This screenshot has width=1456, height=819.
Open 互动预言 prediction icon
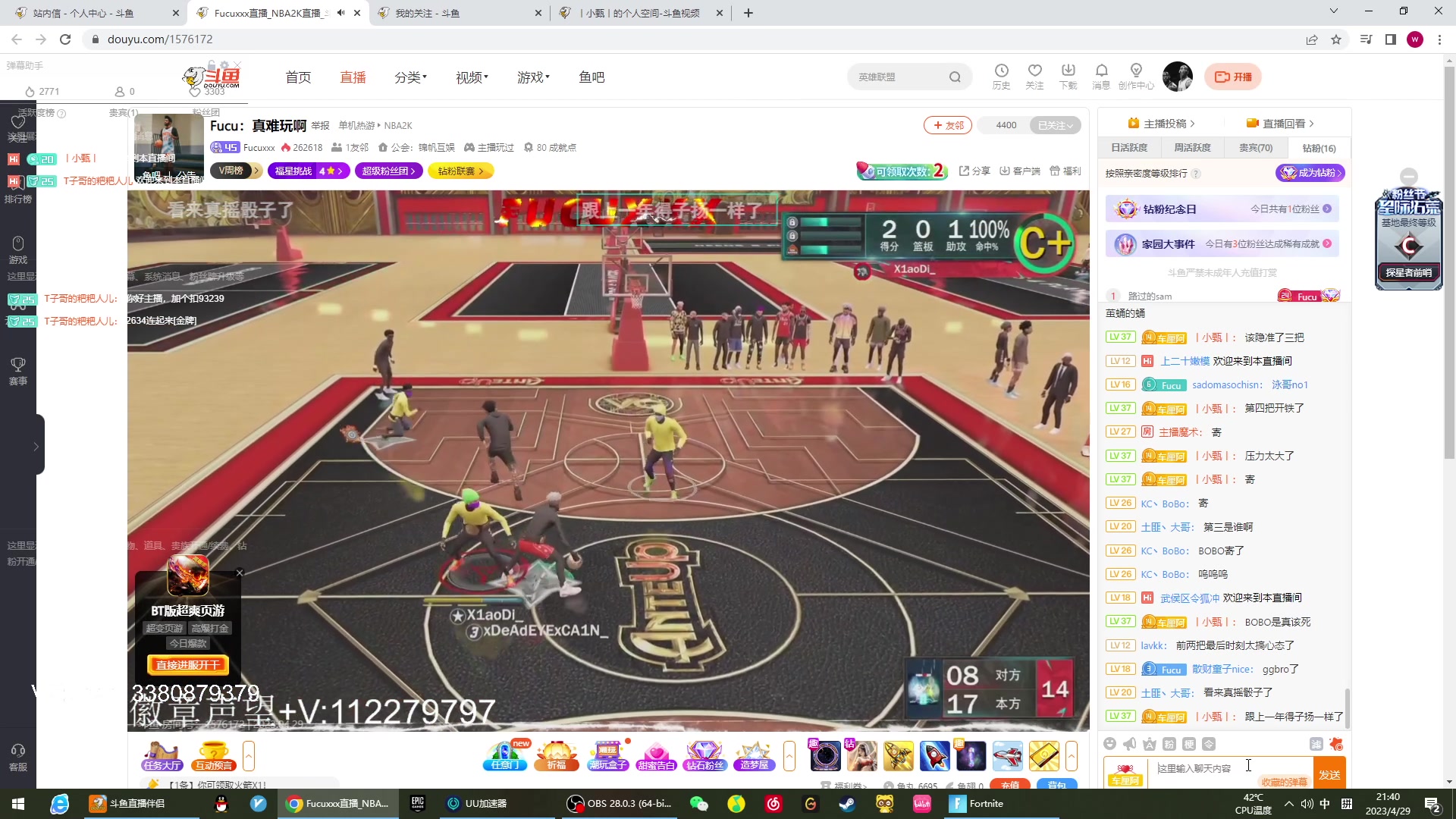pyautogui.click(x=213, y=756)
